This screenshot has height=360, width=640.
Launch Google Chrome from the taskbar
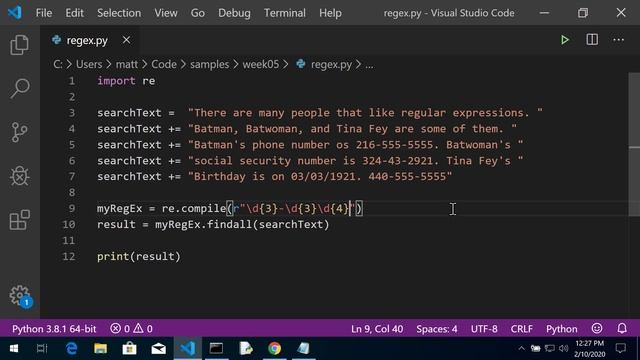click(x=275, y=348)
